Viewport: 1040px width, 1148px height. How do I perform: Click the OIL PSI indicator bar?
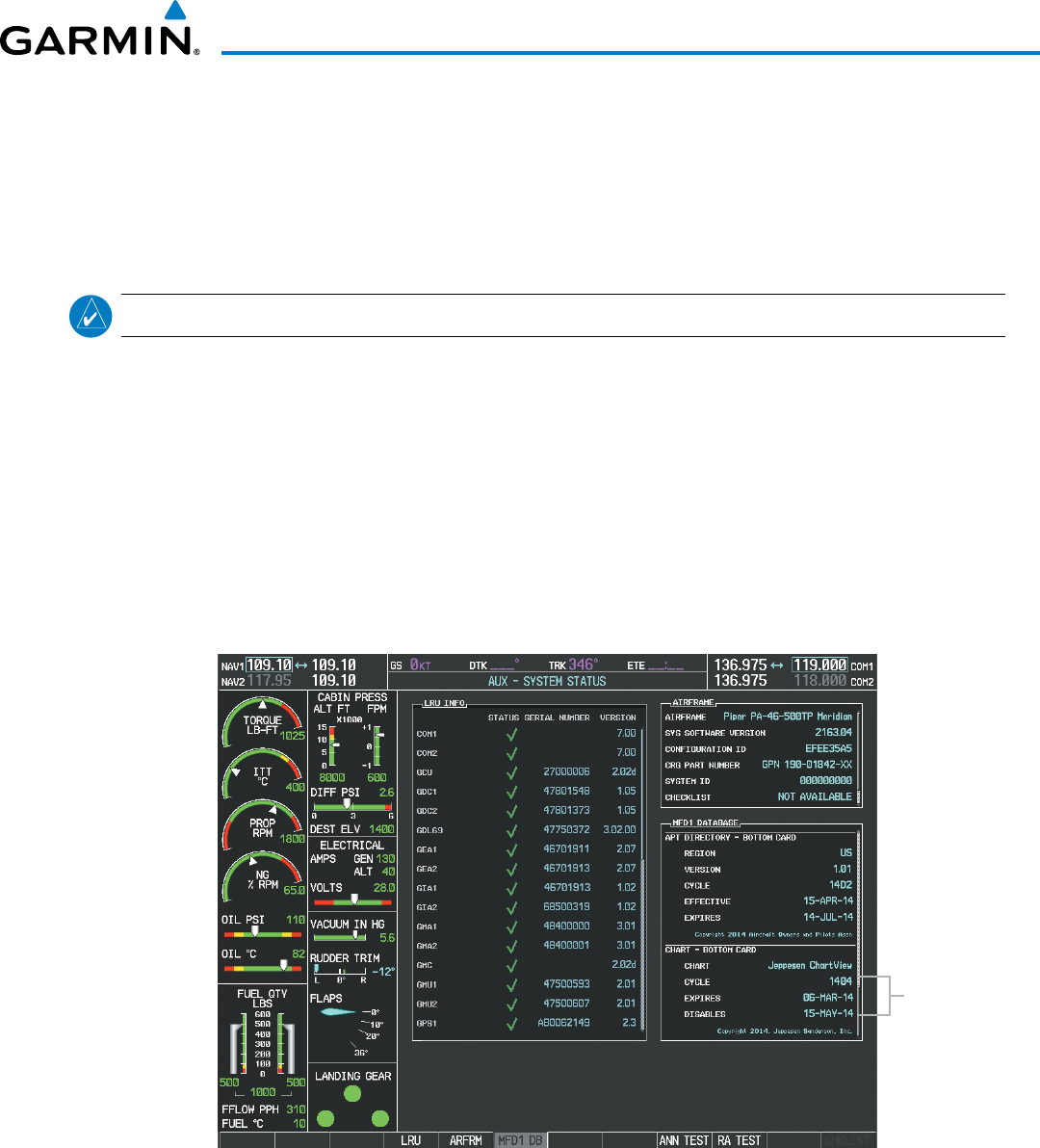(263, 933)
